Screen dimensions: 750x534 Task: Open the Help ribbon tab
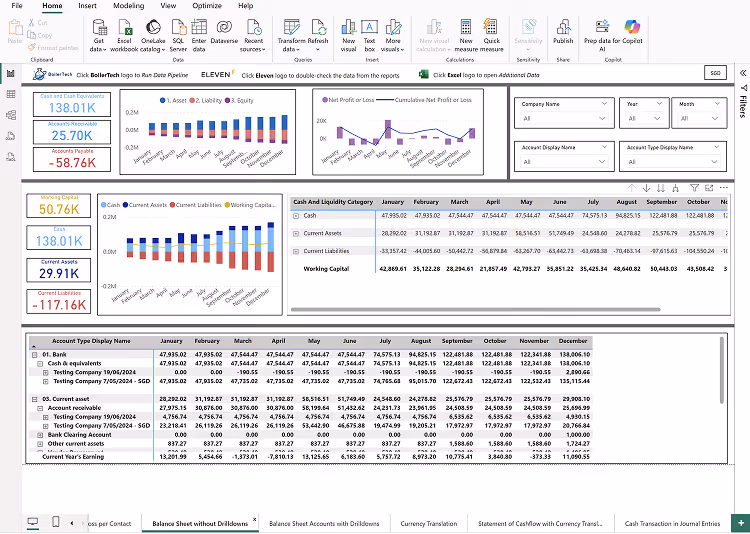[245, 6]
